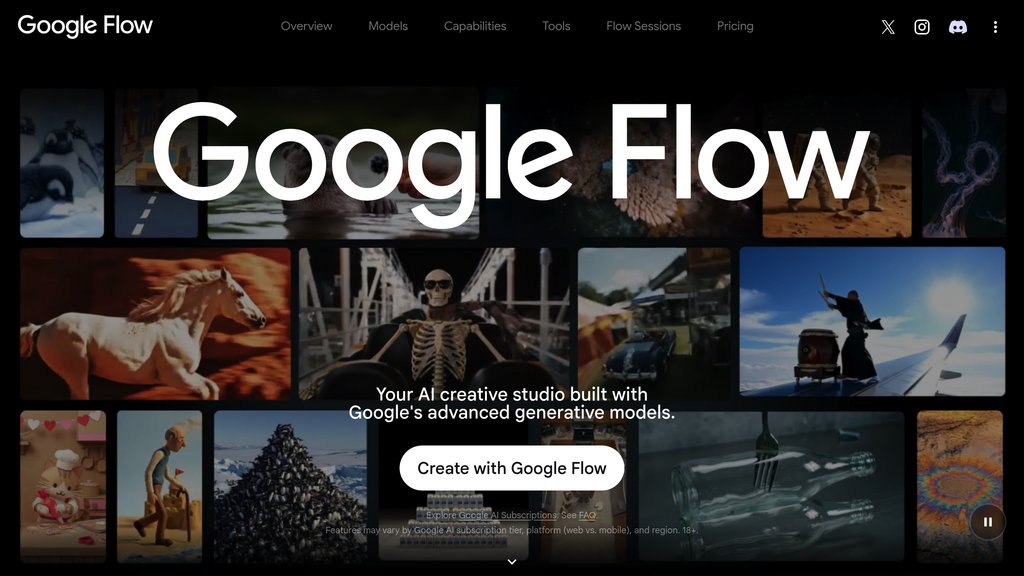Open the astronauts on orange sand thumbnail
This screenshot has height=576, width=1024.
pyautogui.click(x=837, y=163)
